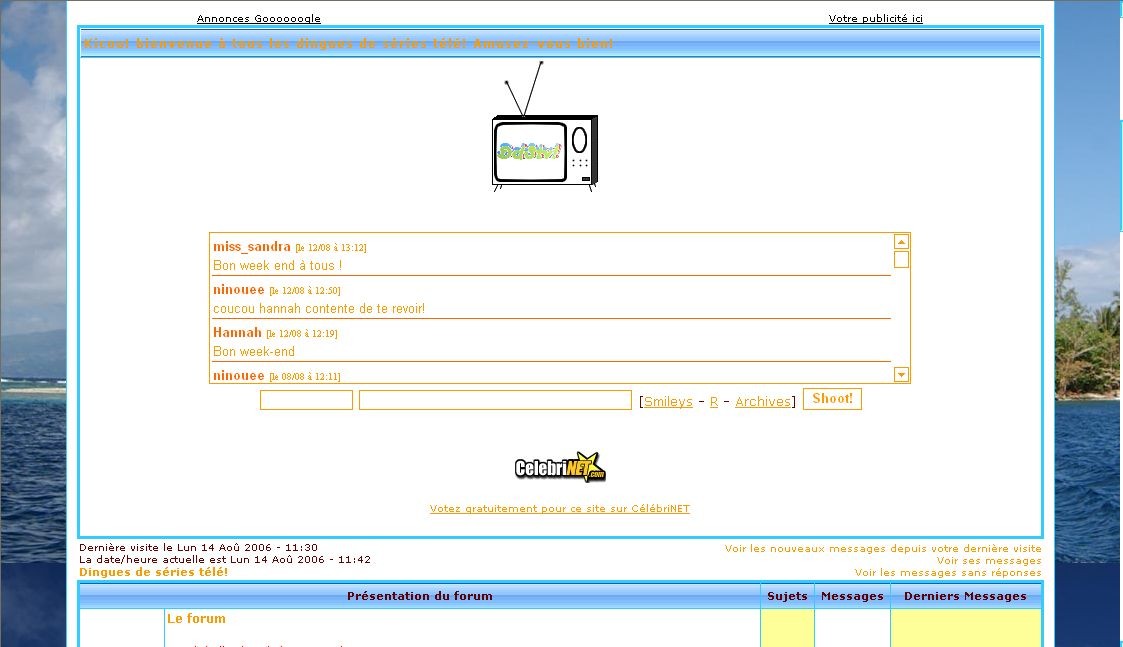Open Voir ses messages link
The height and width of the screenshot is (647, 1123).
[989, 561]
